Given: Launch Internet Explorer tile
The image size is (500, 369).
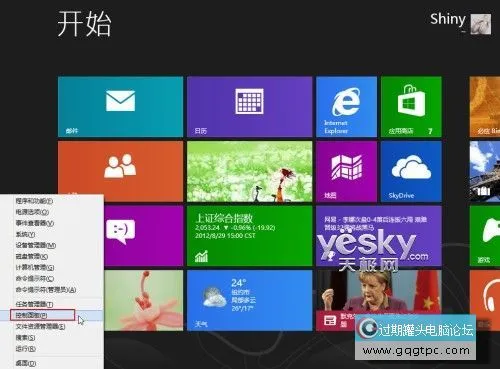Looking at the screenshot, I should pyautogui.click(x=347, y=107).
